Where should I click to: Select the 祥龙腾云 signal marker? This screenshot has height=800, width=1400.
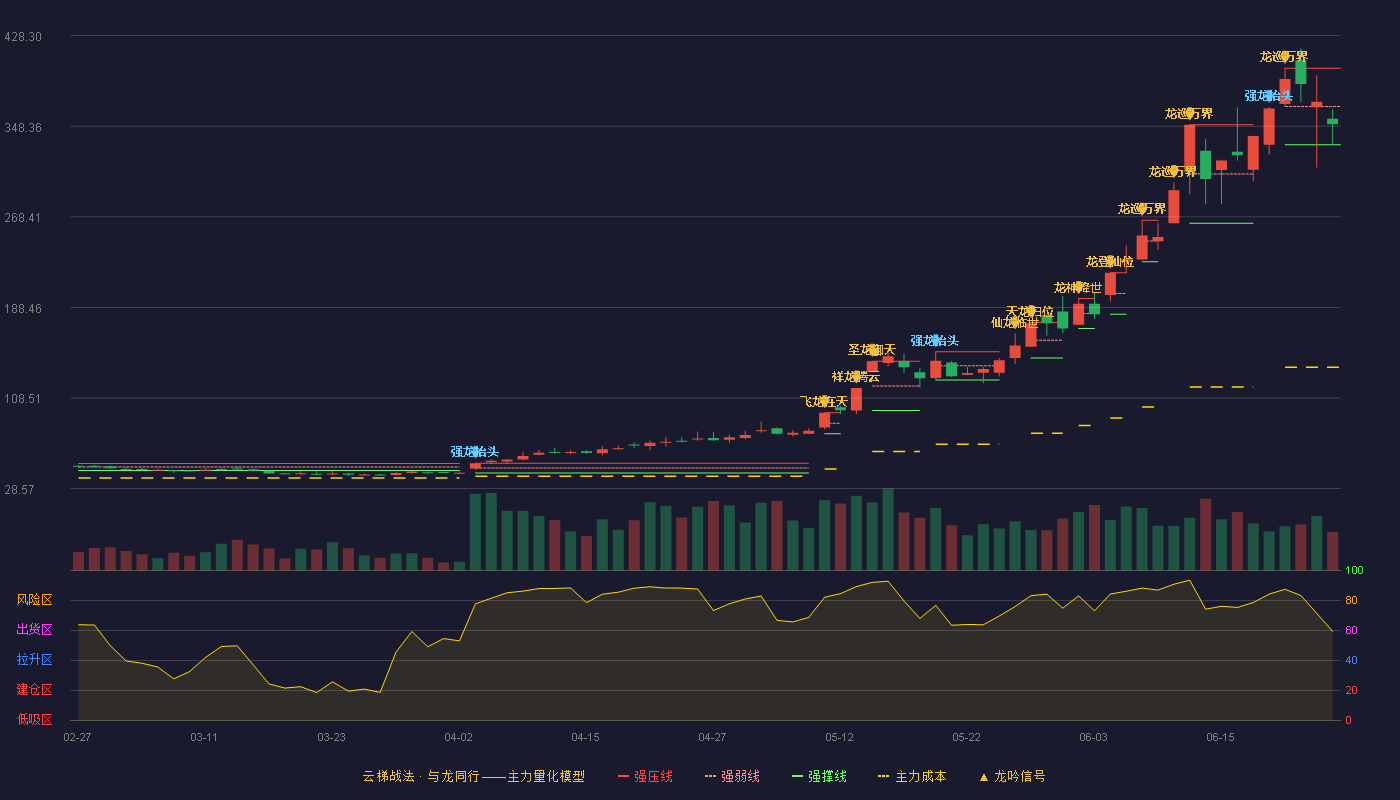(856, 376)
